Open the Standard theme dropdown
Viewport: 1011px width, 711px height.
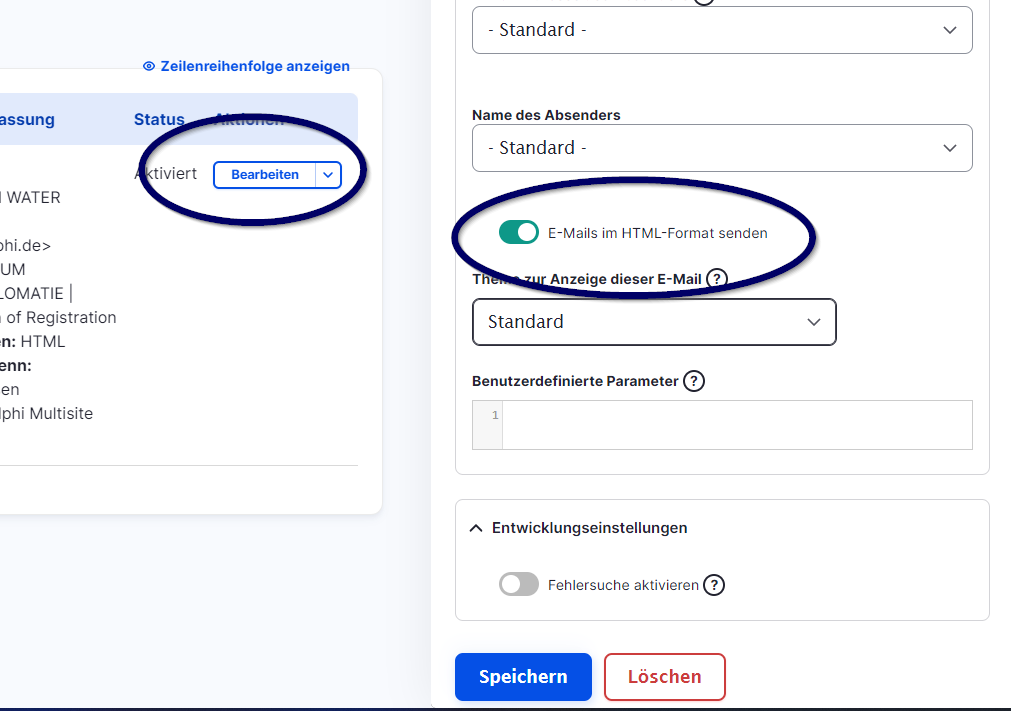click(x=654, y=322)
